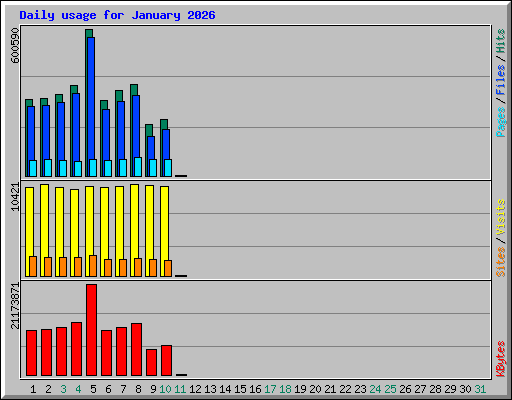Viewport: 512px width, 400px height.
Task: Click day label "19" on the x-axis
Action: click(300, 389)
